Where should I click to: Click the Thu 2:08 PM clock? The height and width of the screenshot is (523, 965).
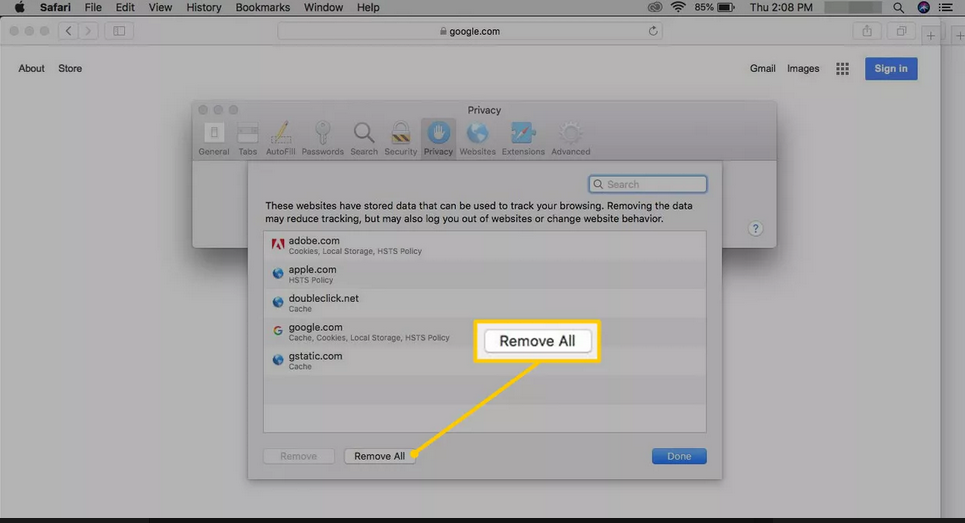coord(781,7)
